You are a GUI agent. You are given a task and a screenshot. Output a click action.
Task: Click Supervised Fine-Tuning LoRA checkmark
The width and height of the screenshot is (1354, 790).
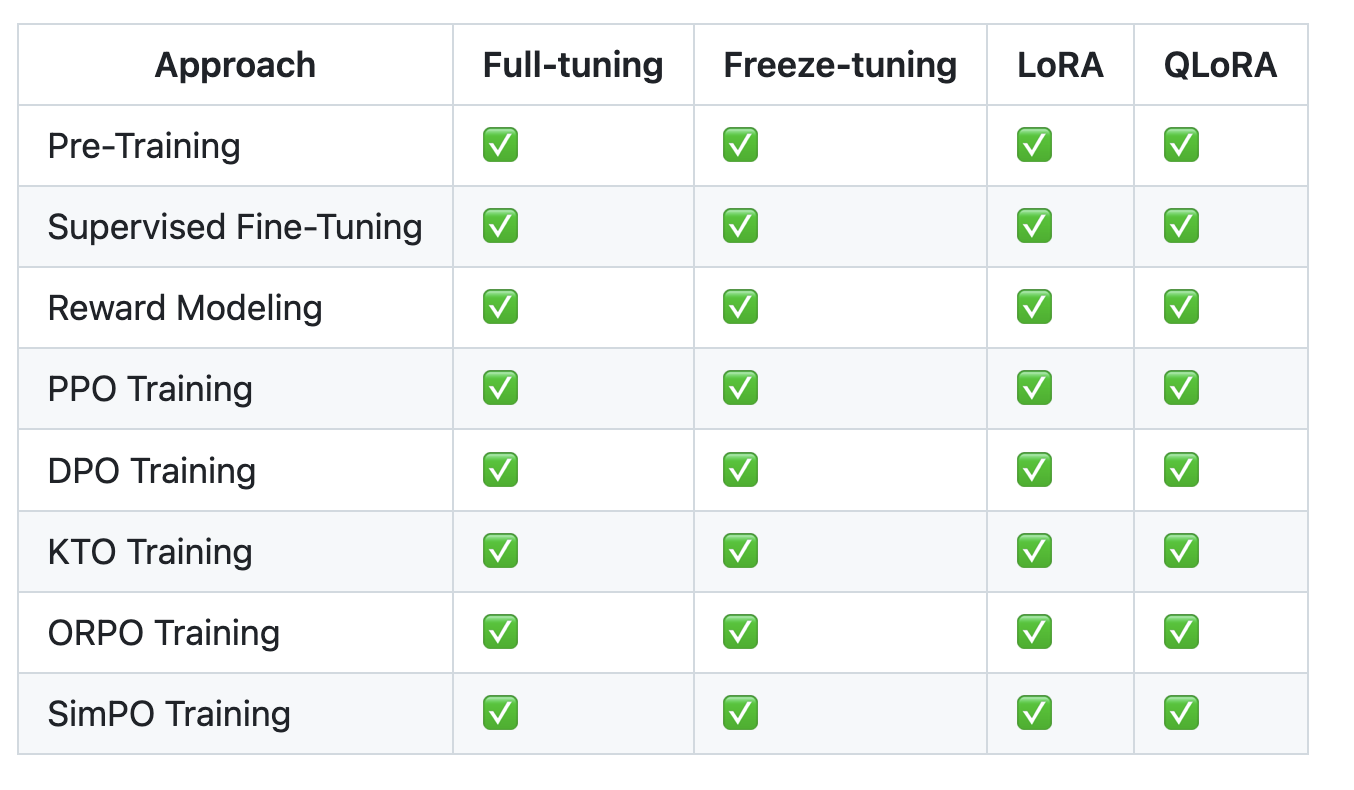click(x=1034, y=227)
